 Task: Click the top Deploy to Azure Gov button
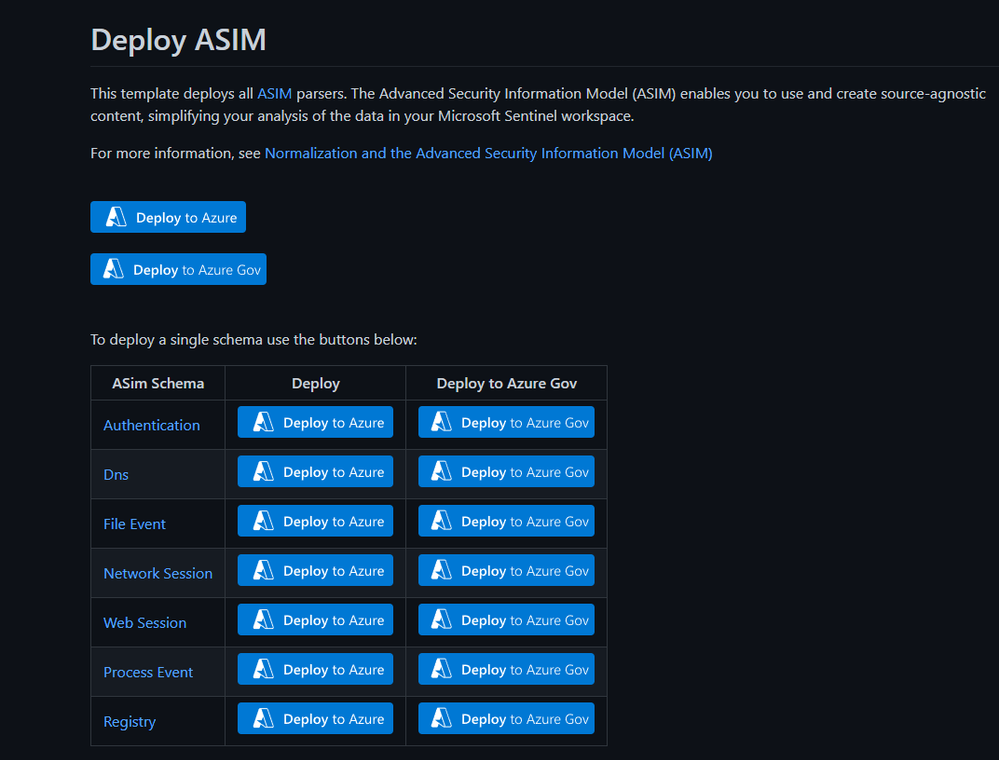click(x=178, y=269)
